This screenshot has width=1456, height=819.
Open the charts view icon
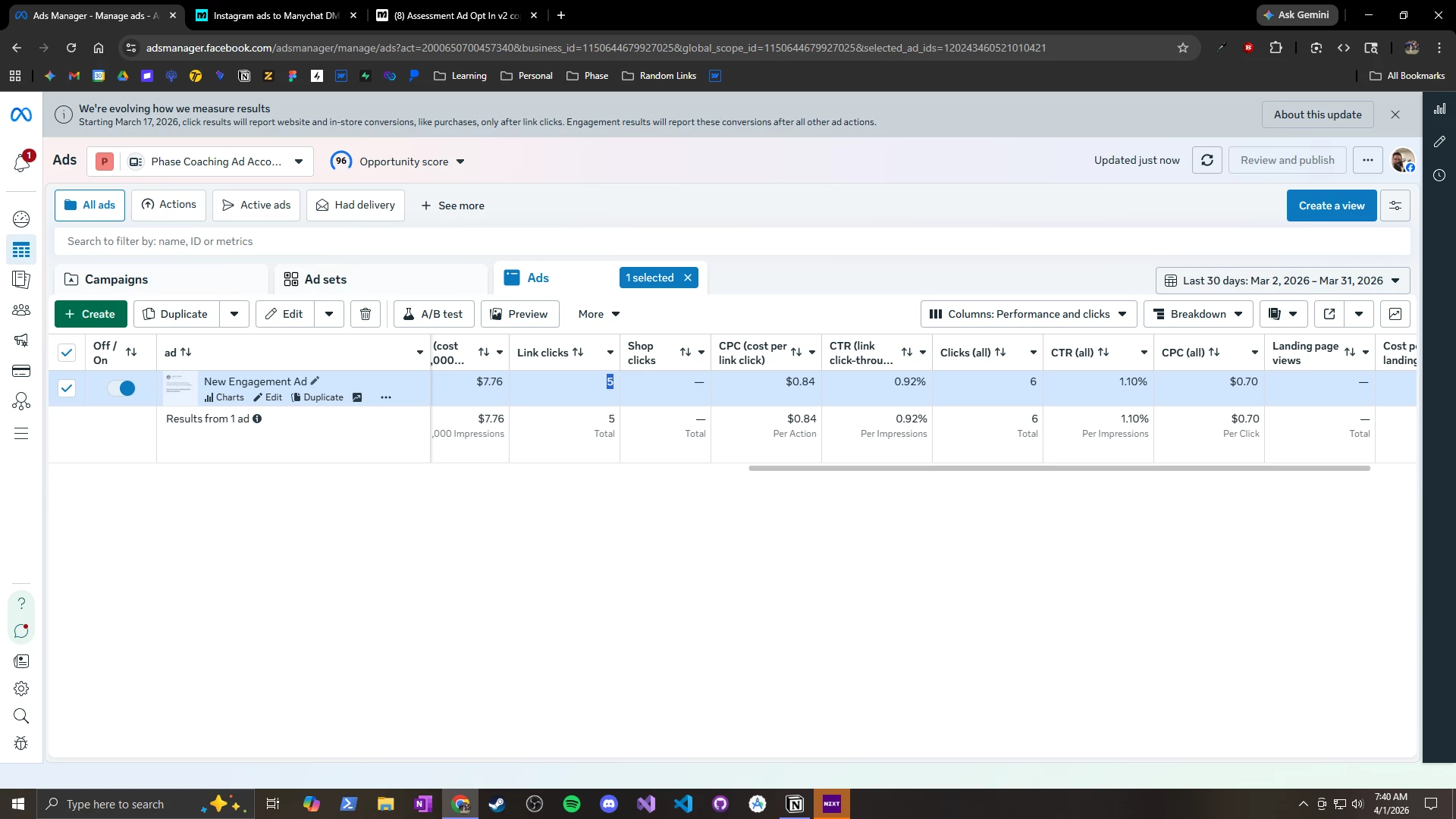[1395, 314]
